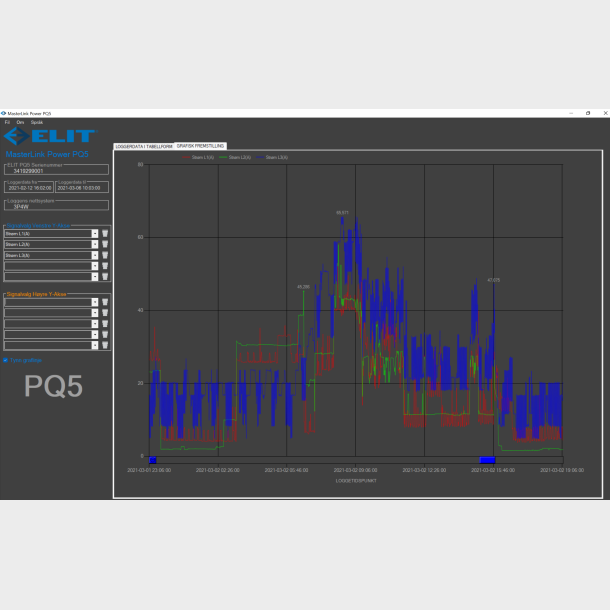Click the Loggerdata til date field

point(82,187)
